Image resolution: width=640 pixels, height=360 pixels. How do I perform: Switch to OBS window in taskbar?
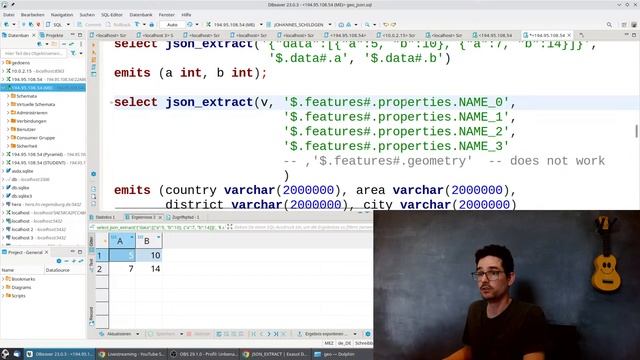[x=203, y=354]
